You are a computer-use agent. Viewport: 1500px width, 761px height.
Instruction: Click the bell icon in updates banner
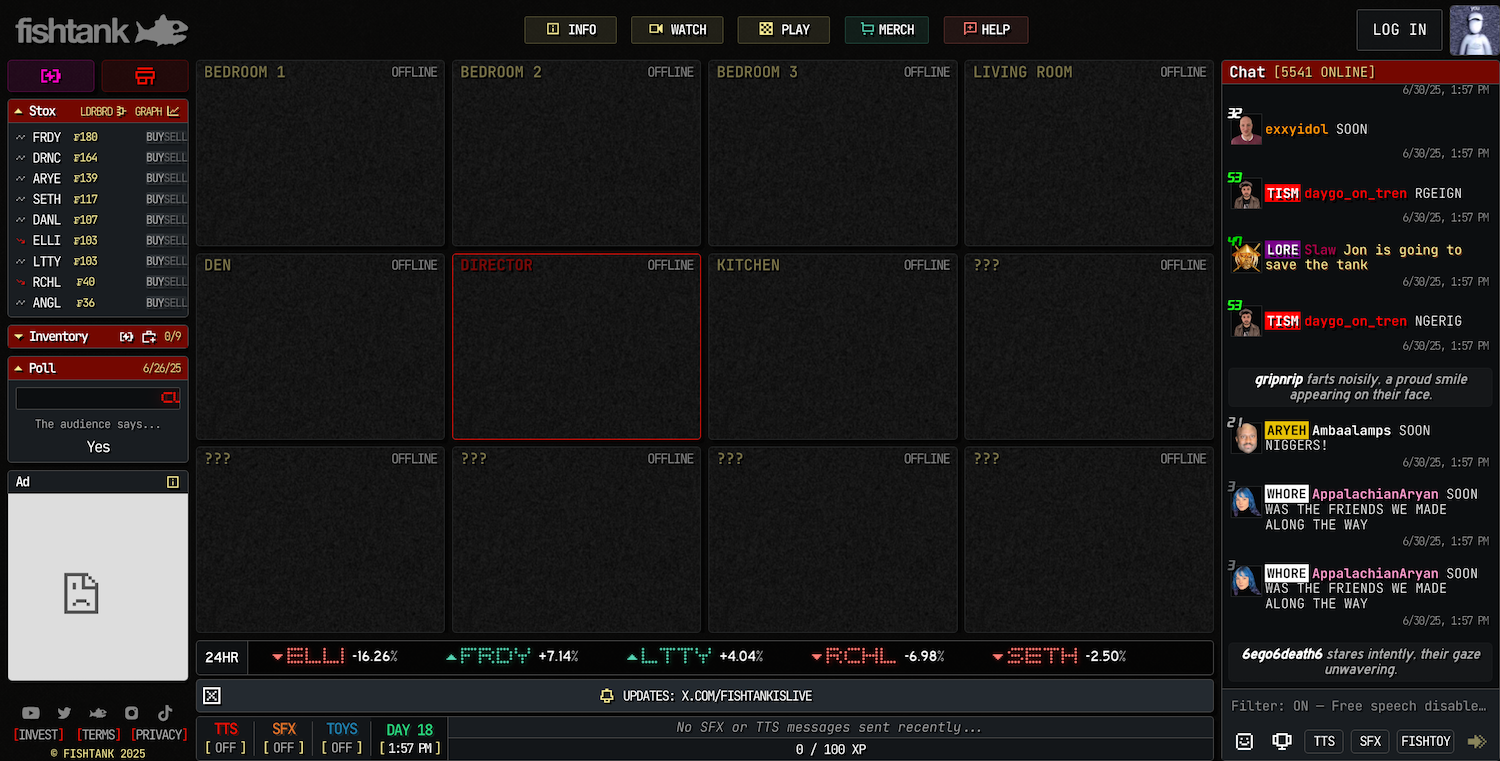tap(606, 696)
